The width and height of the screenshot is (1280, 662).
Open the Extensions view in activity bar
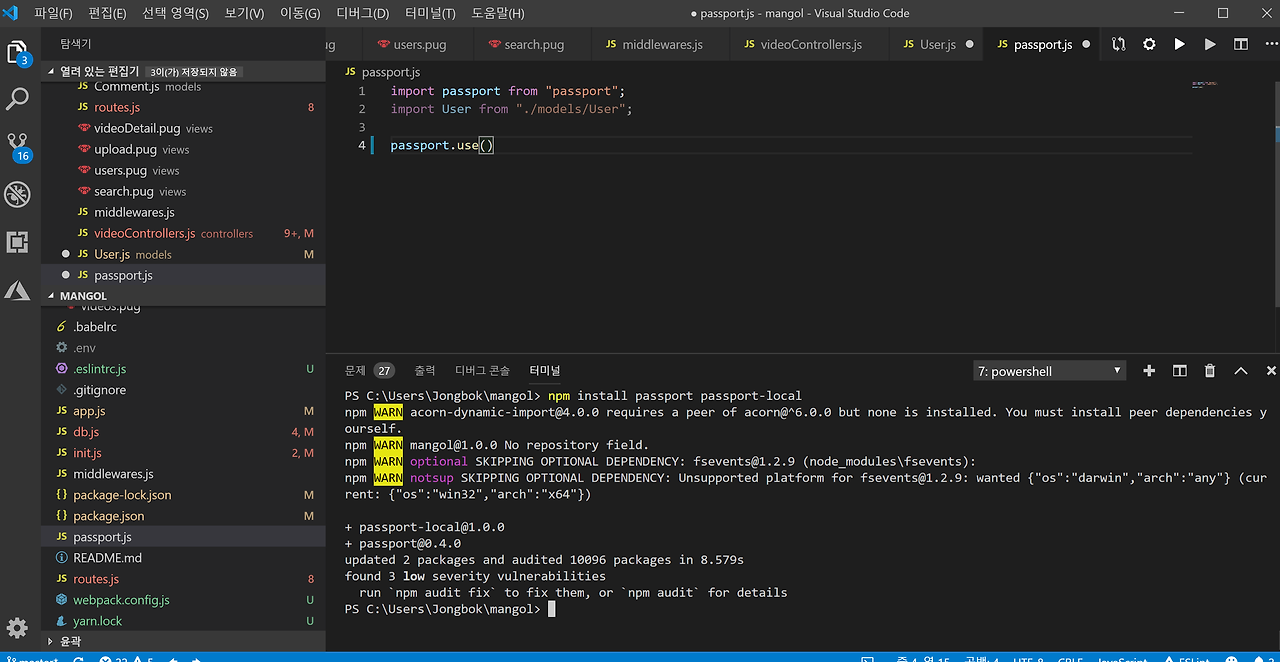coord(18,242)
